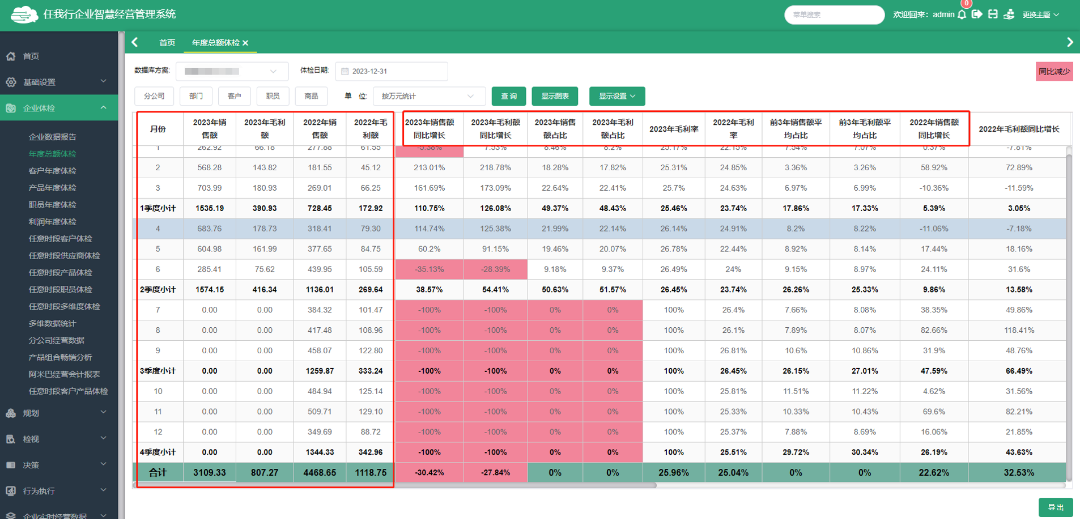The height and width of the screenshot is (519, 1080).
Task: Click the 导出 export button
Action: pyautogui.click(x=1055, y=507)
